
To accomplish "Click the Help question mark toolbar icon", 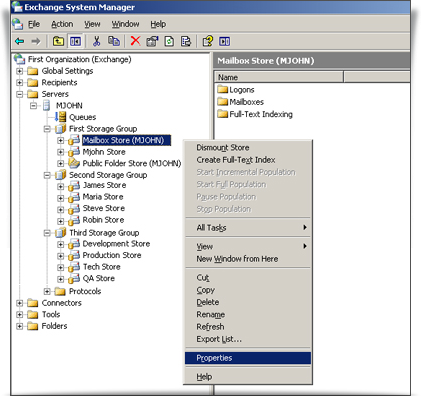I will (208, 41).
